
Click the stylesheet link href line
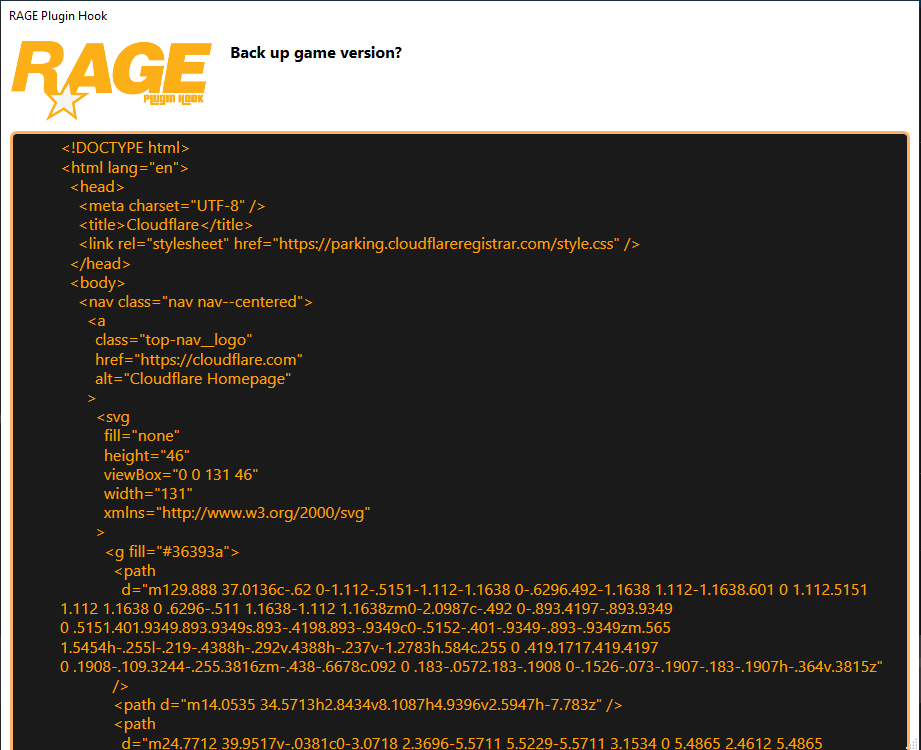pyautogui.click(x=359, y=244)
